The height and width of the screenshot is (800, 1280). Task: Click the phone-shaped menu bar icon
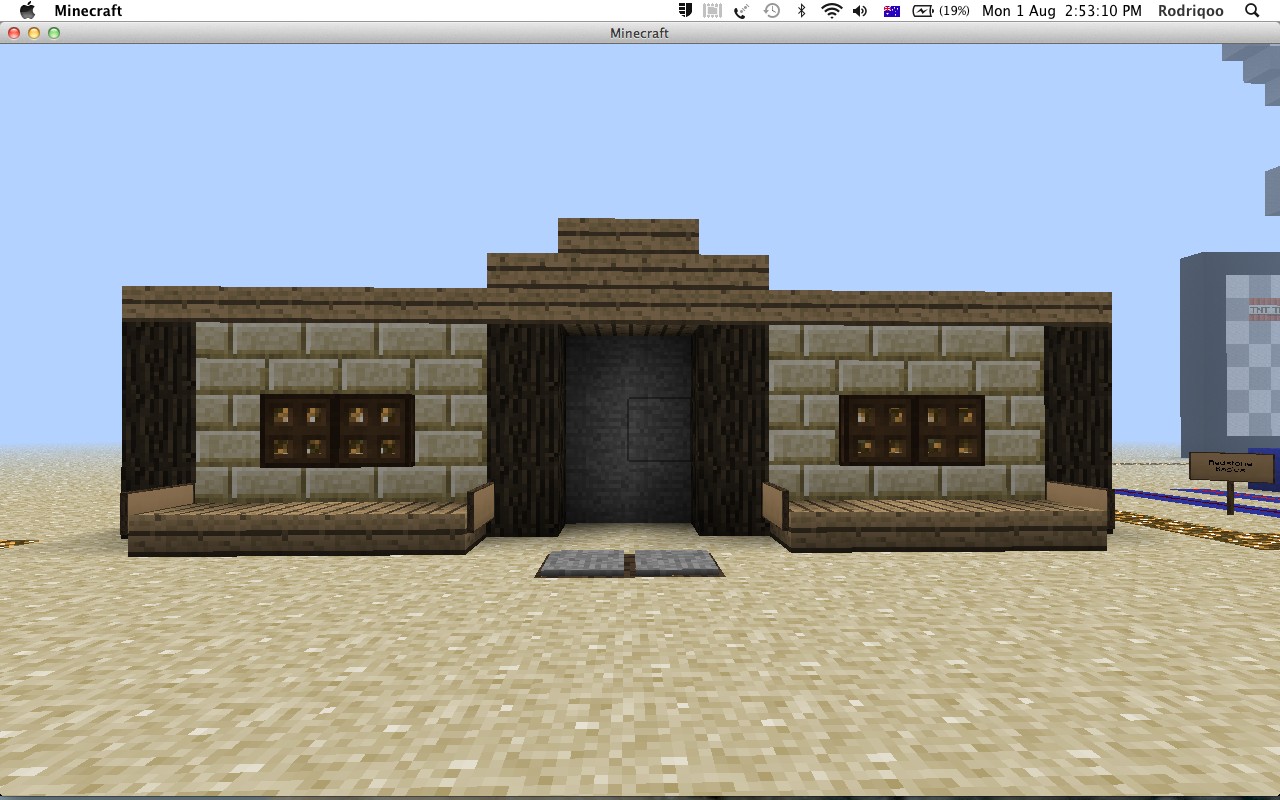(x=740, y=10)
